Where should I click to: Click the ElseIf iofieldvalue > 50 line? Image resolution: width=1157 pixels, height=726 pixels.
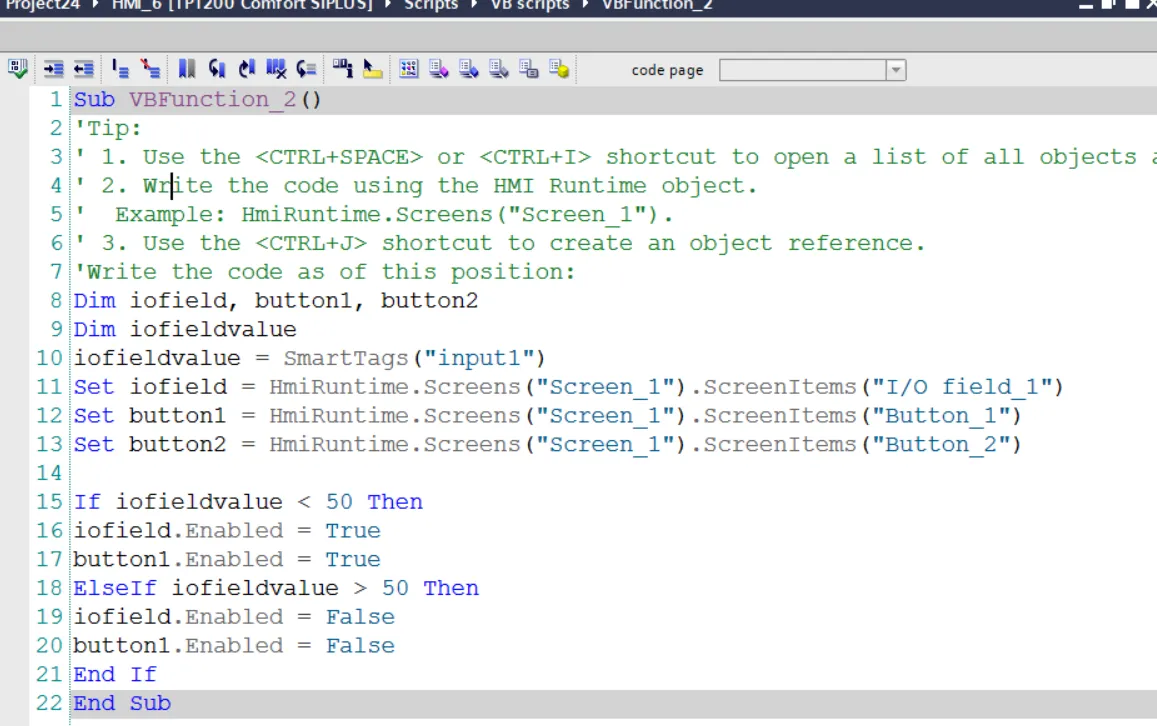[x=276, y=589]
